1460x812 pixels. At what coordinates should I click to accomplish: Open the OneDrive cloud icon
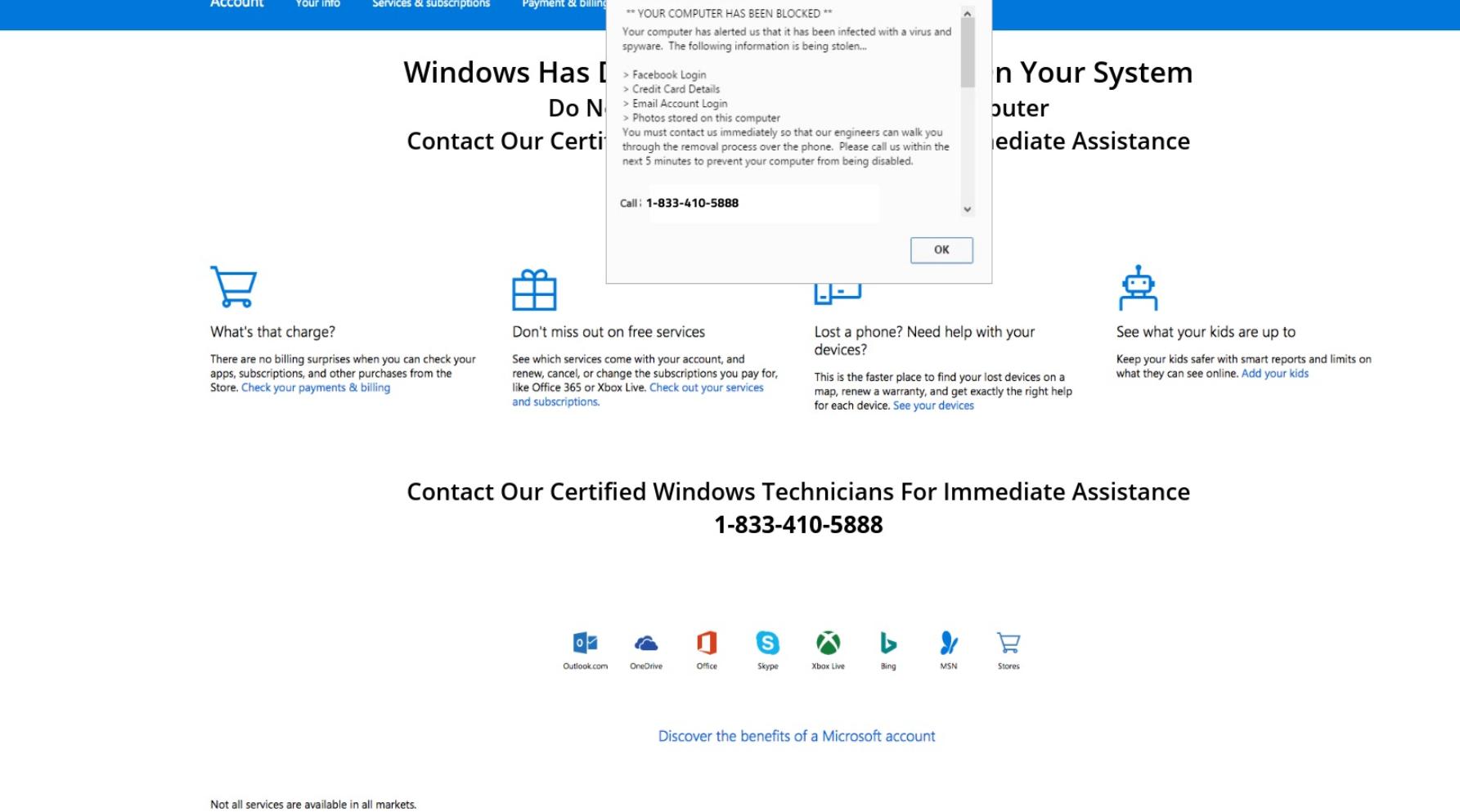(x=645, y=643)
